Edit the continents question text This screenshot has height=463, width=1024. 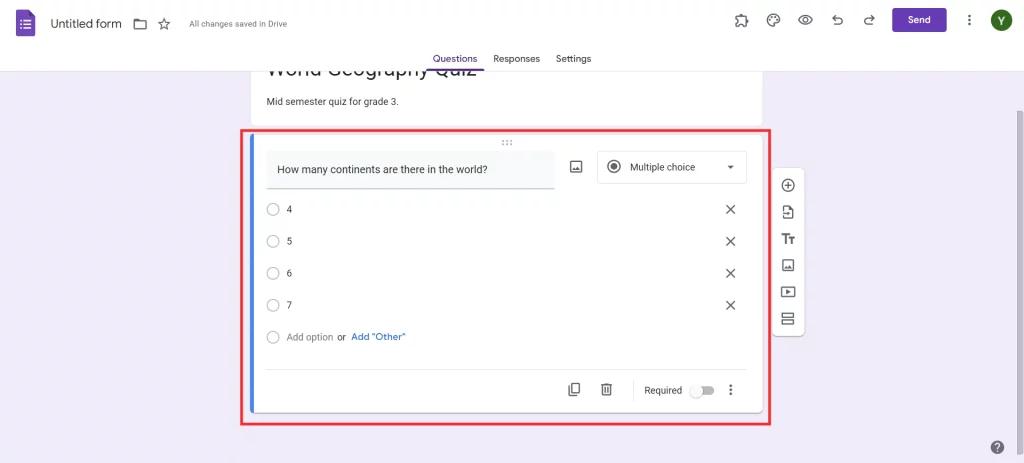[410, 170]
